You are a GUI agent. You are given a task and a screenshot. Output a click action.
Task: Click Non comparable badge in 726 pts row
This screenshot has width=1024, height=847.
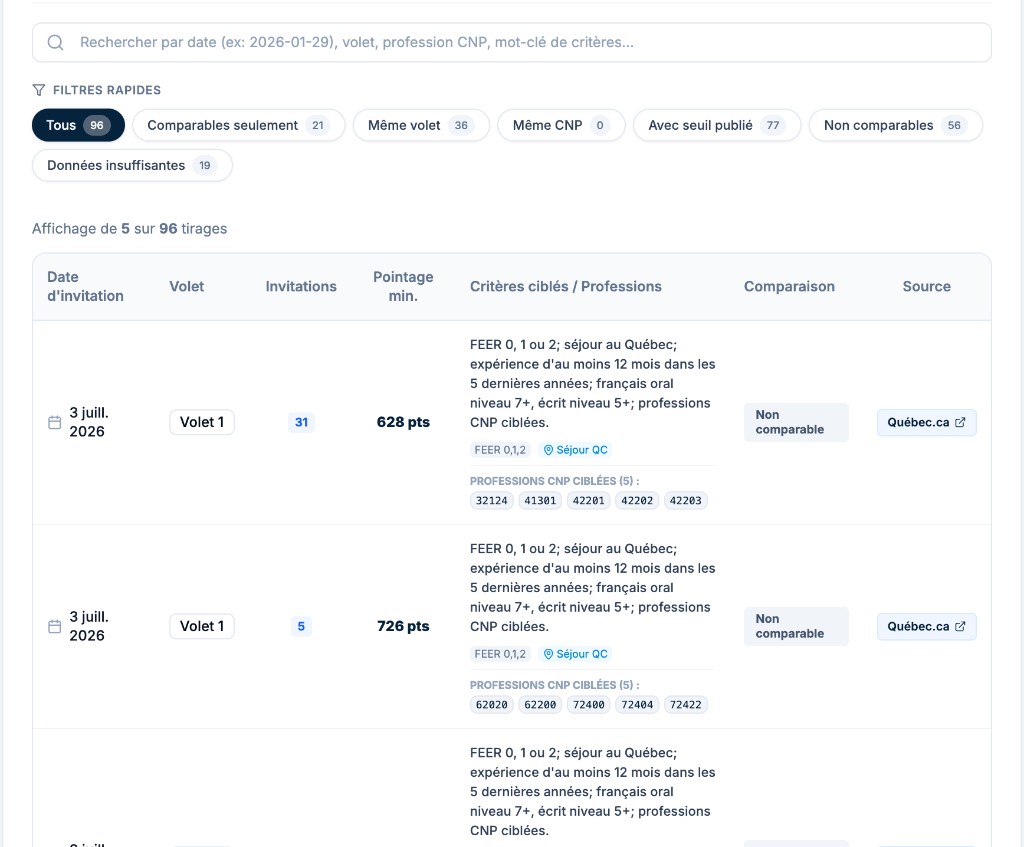(x=796, y=626)
